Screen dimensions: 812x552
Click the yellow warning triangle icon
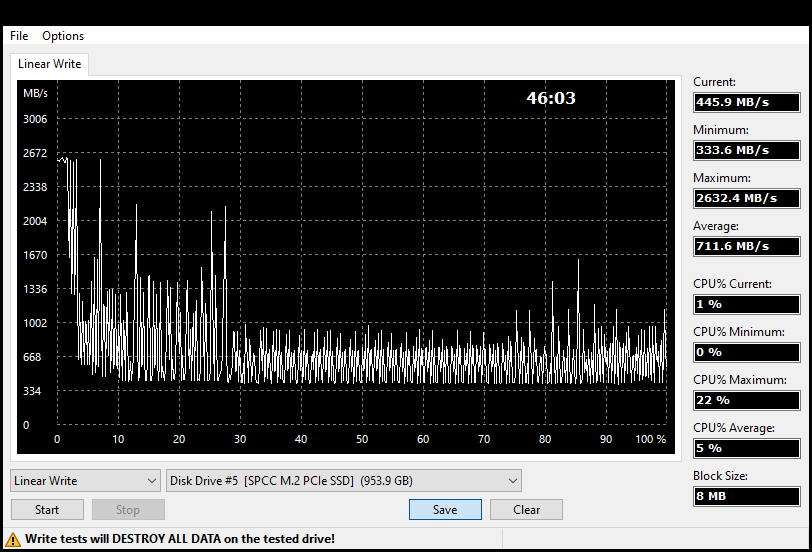12,540
